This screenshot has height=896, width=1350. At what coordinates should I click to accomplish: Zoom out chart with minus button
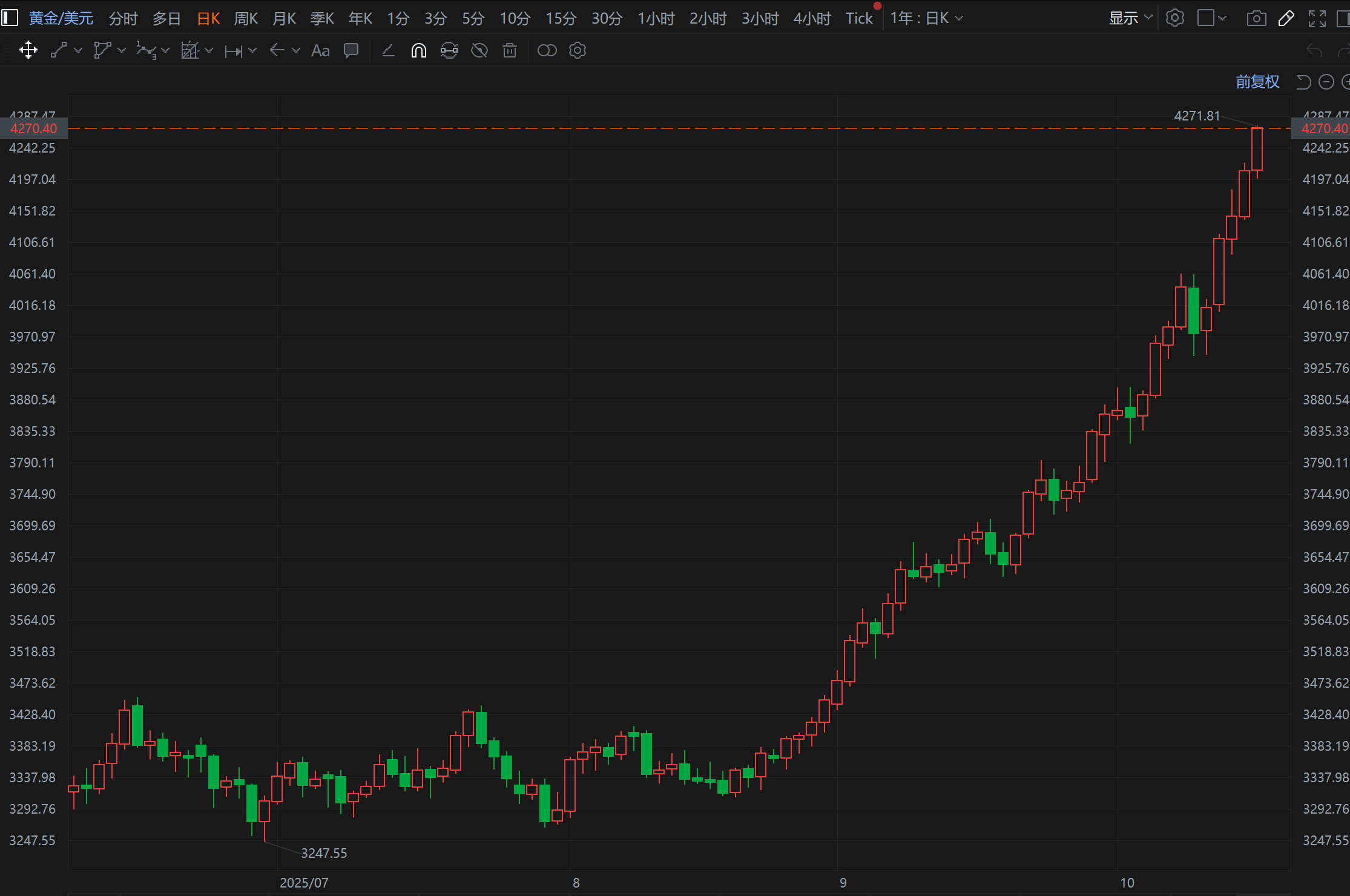(1326, 82)
